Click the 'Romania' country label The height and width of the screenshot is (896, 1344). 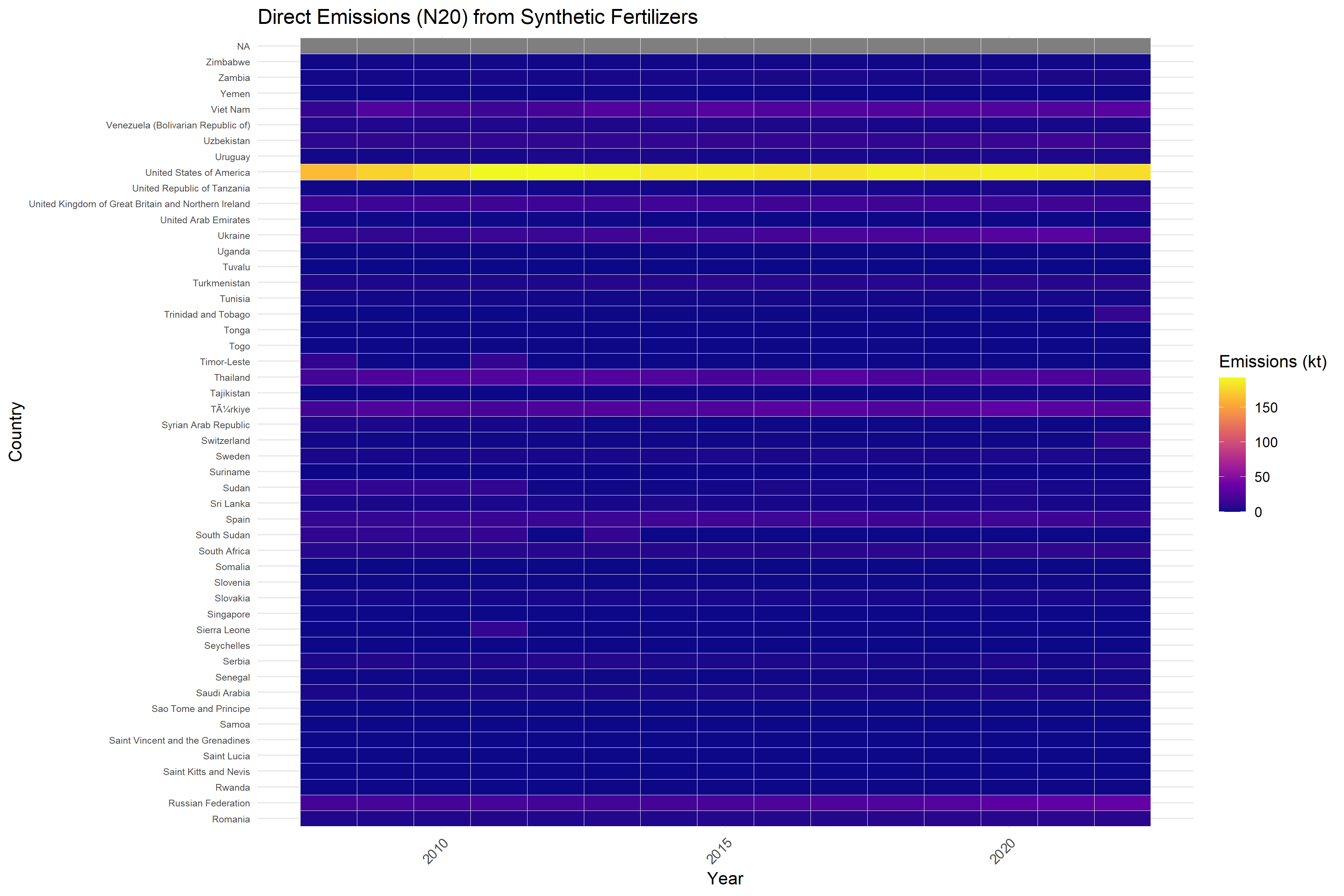tap(231, 819)
